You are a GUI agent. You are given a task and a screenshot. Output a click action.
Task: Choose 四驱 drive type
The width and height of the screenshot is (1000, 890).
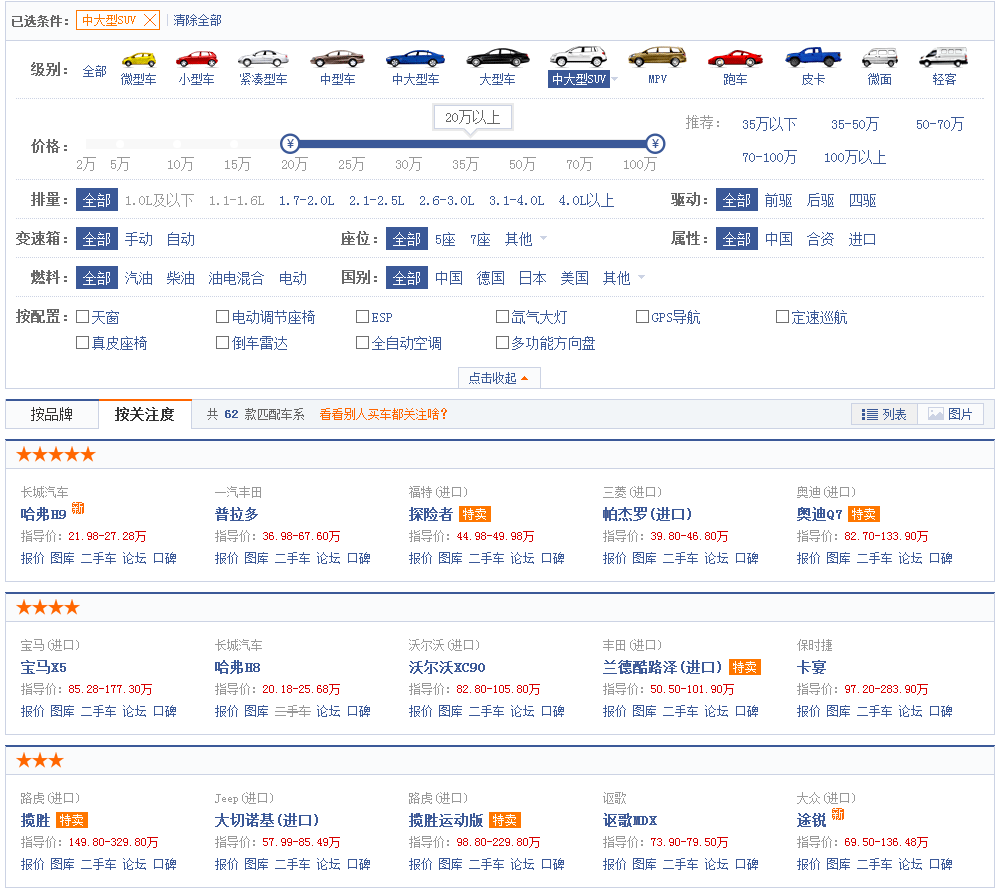(862, 200)
